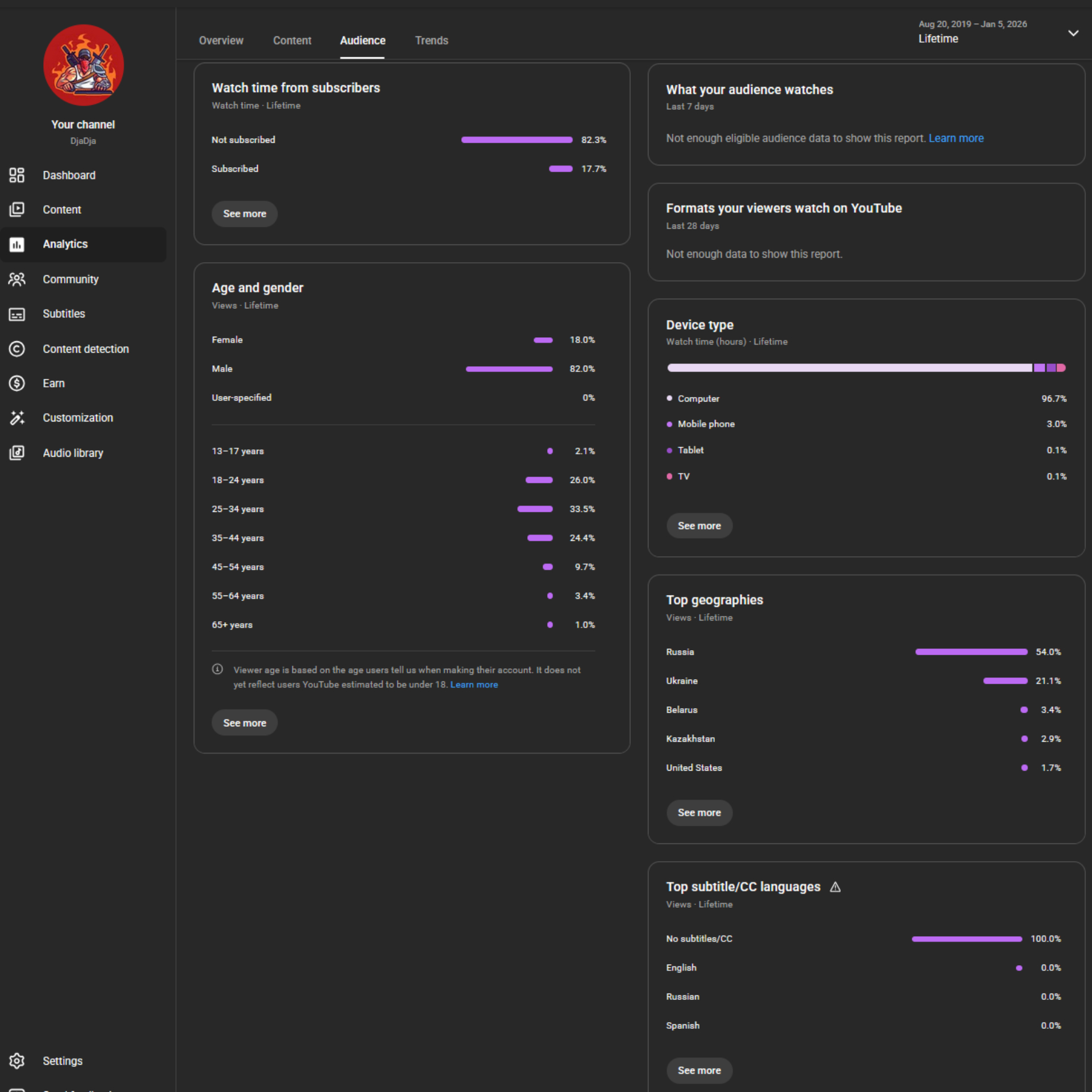The image size is (1092, 1092).
Task: Click the Content detection copyright icon
Action: (17, 349)
